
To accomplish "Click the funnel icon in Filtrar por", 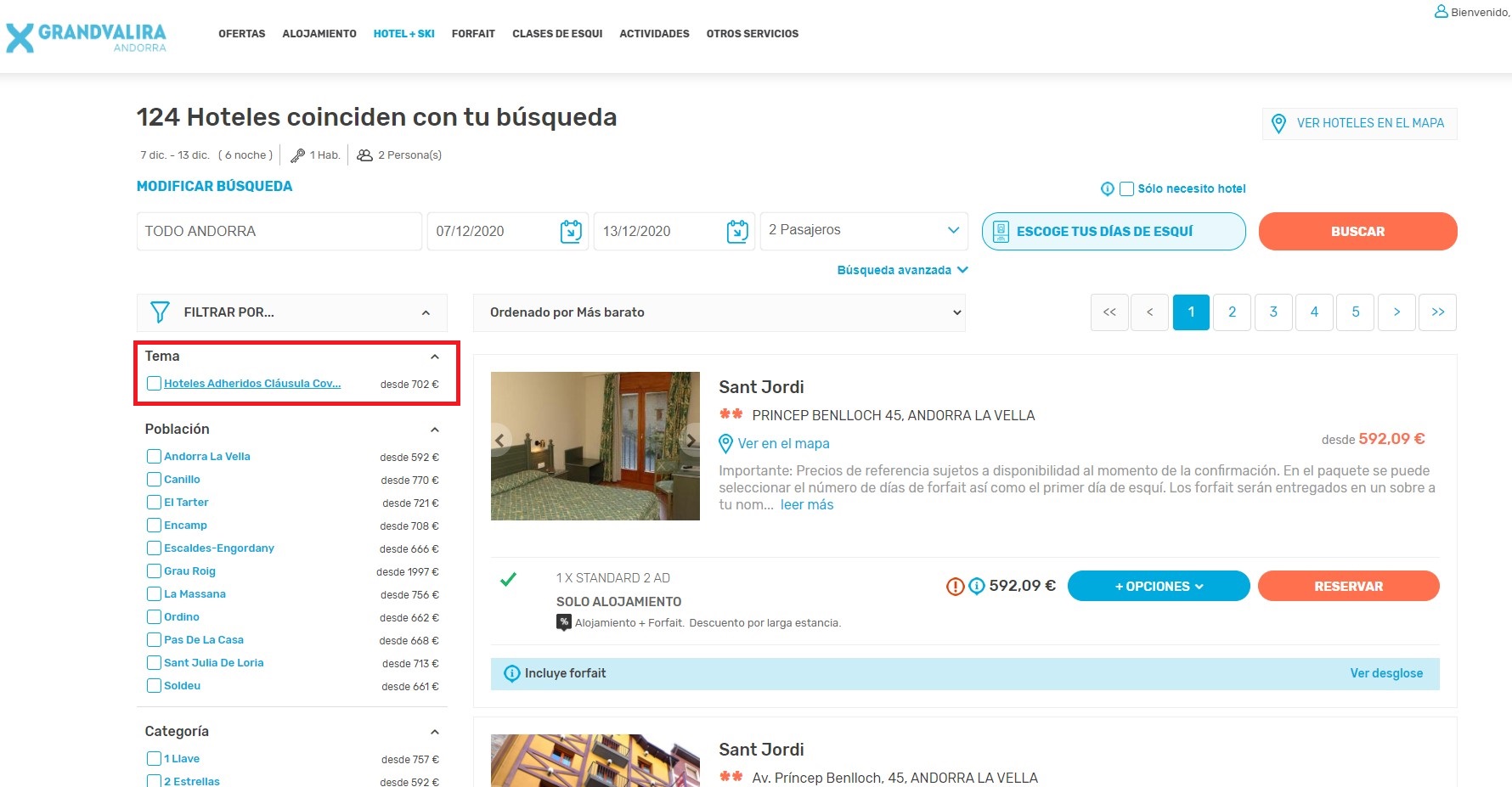I will coord(160,312).
